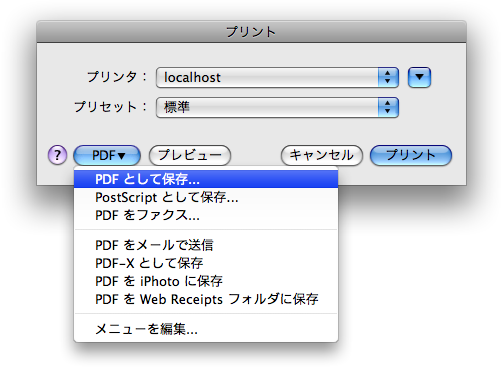Open the printer popup showing localhost
The width and height of the screenshot is (501, 372).
click(277, 77)
